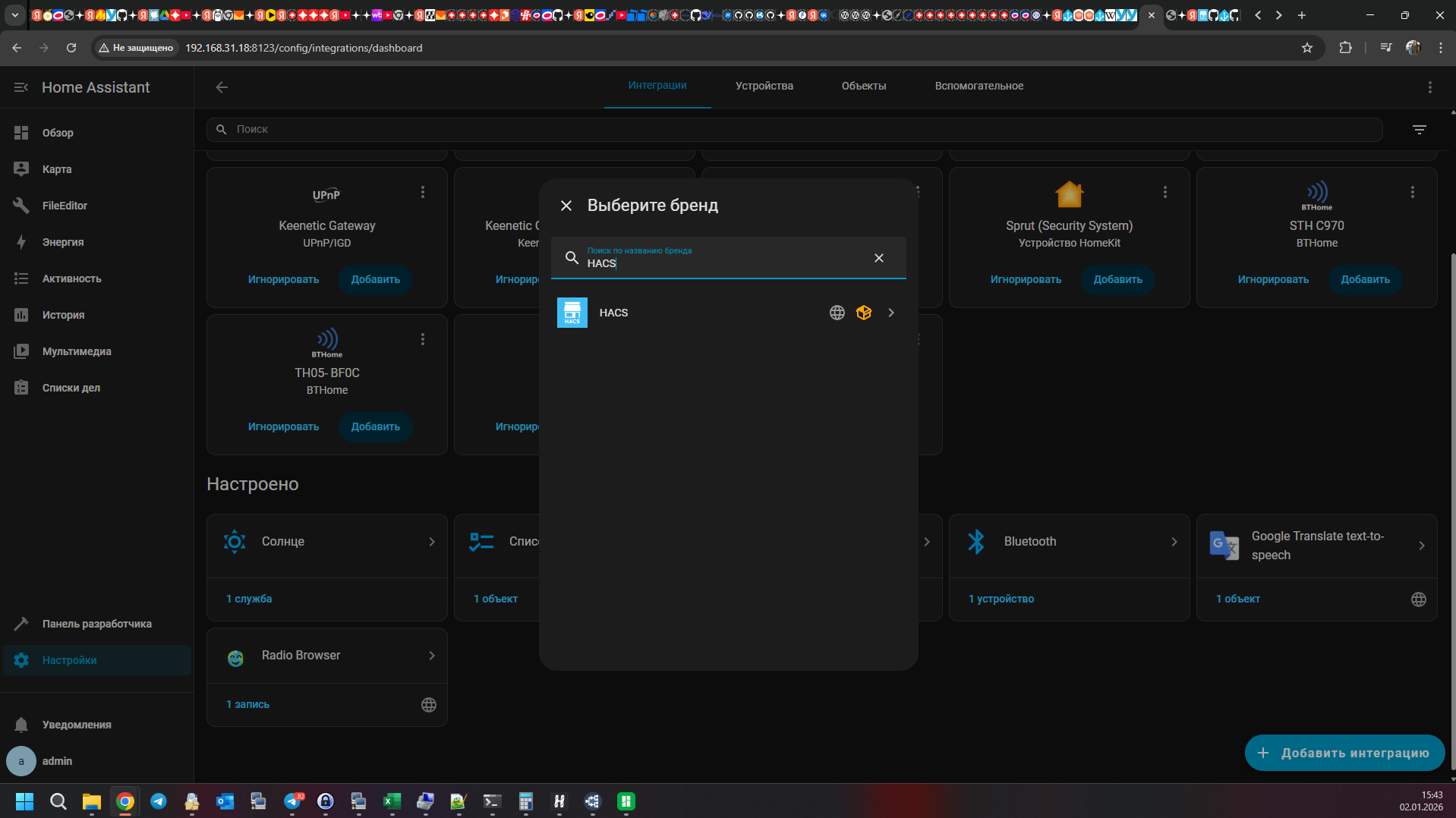1456x818 pixels.
Task: Open Telegram from the Windows taskbar
Action: click(159, 801)
